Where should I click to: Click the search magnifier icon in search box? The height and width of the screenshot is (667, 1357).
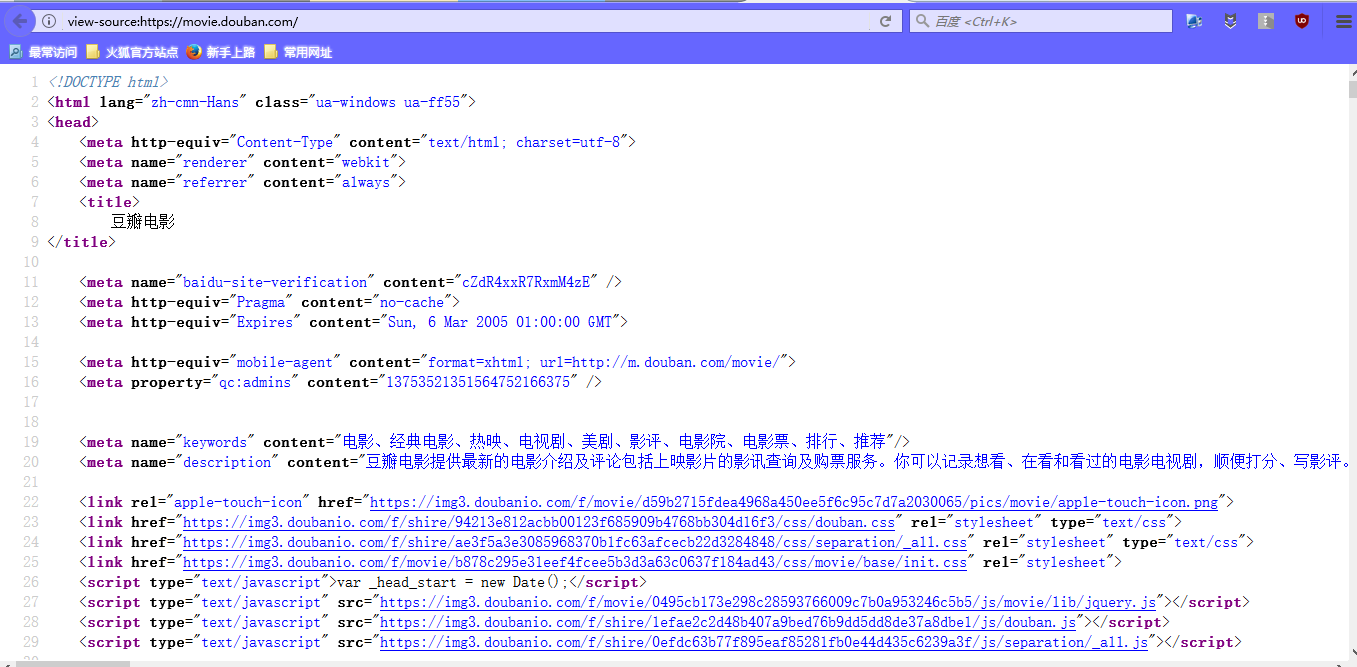(922, 21)
